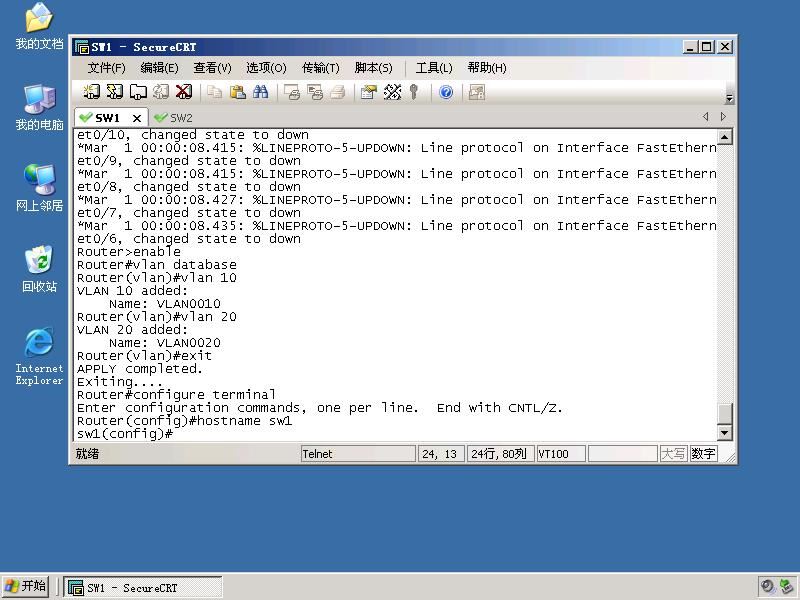Click the Find binoculars icon
Screen dimensions: 800x600
pyautogui.click(x=261, y=92)
